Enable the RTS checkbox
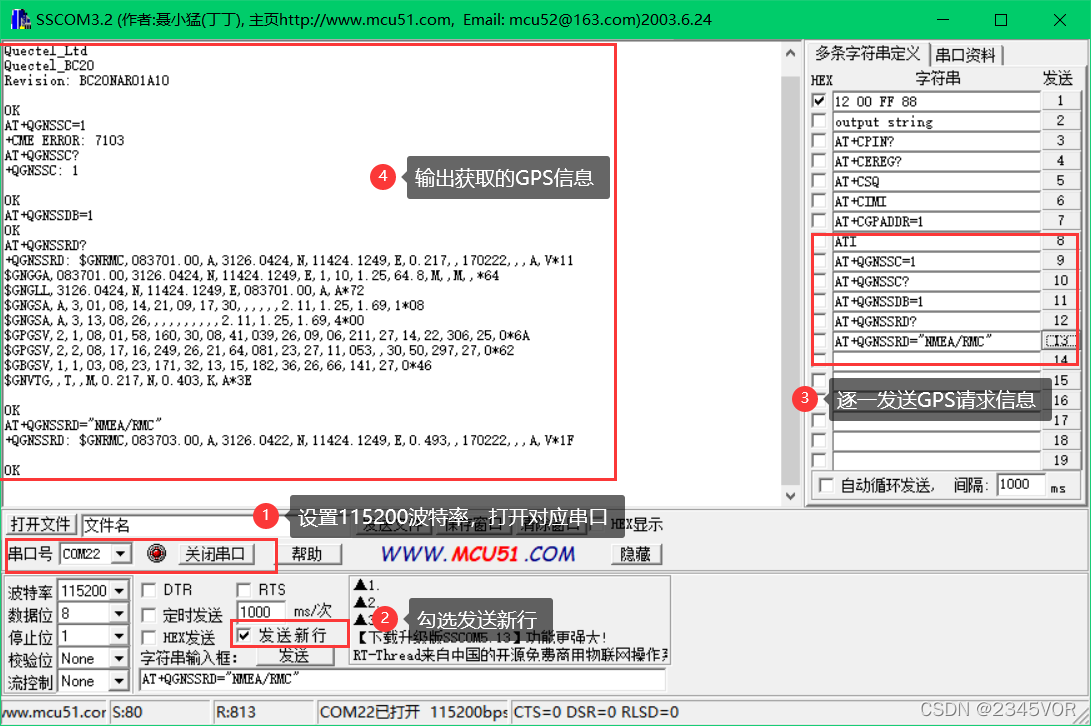 pos(244,590)
